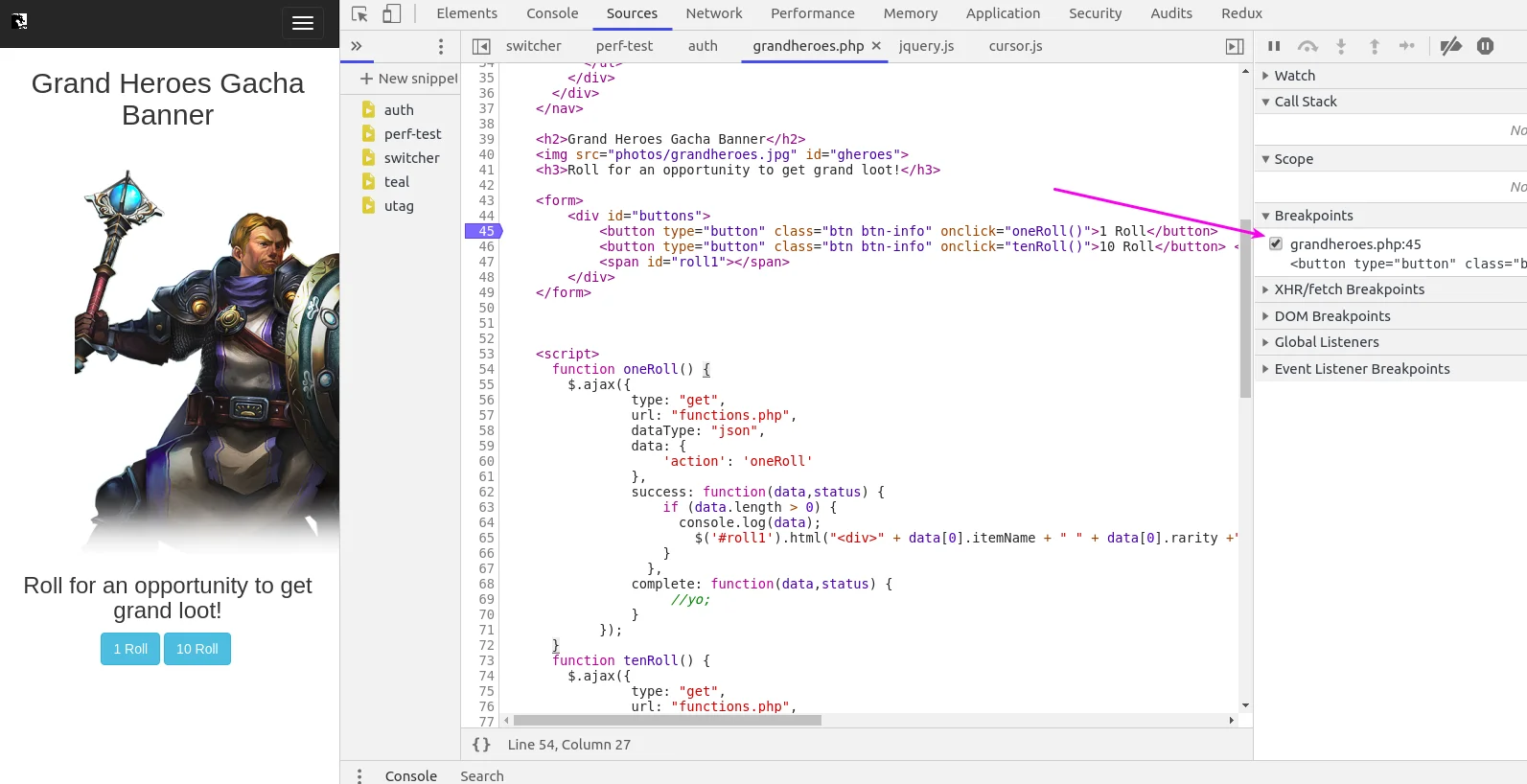Click the inspect element picker icon
The height and width of the screenshot is (784, 1527).
click(359, 13)
